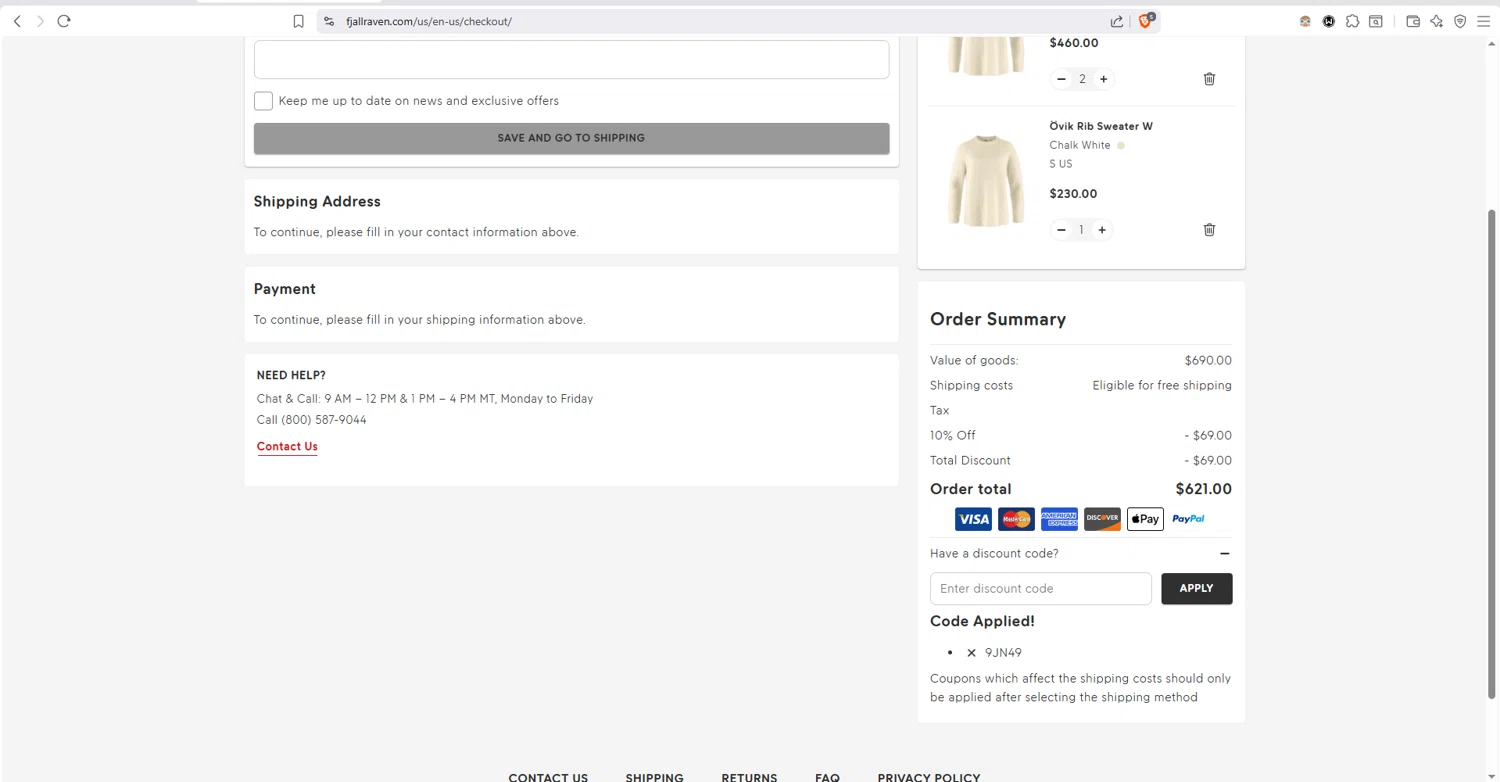This screenshot has width=1500, height=782.
Task: Open RETURNS footer link
Action: tap(749, 777)
